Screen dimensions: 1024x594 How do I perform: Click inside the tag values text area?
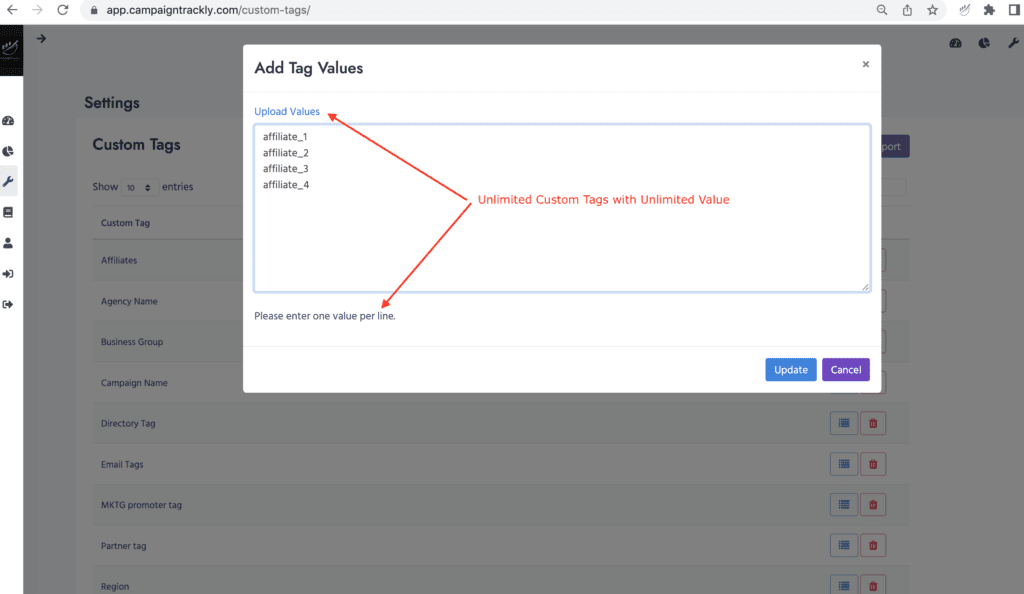coord(561,230)
